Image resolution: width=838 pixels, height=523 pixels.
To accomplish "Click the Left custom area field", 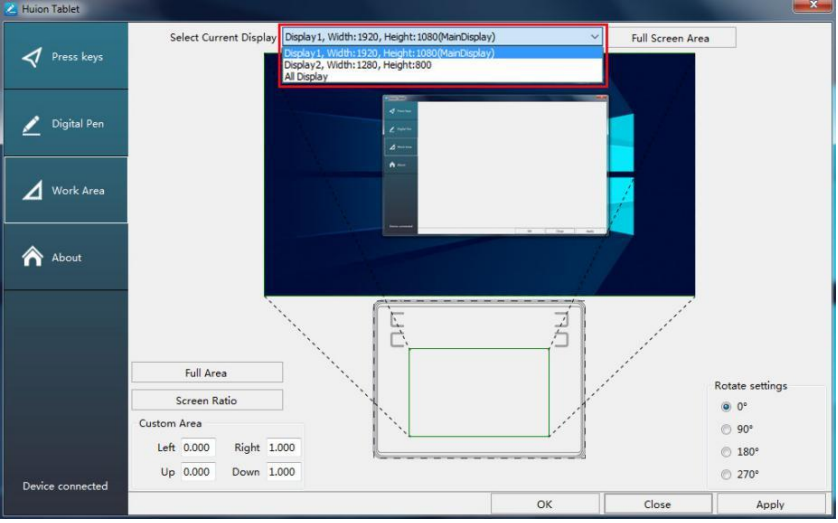I will click(x=198, y=448).
